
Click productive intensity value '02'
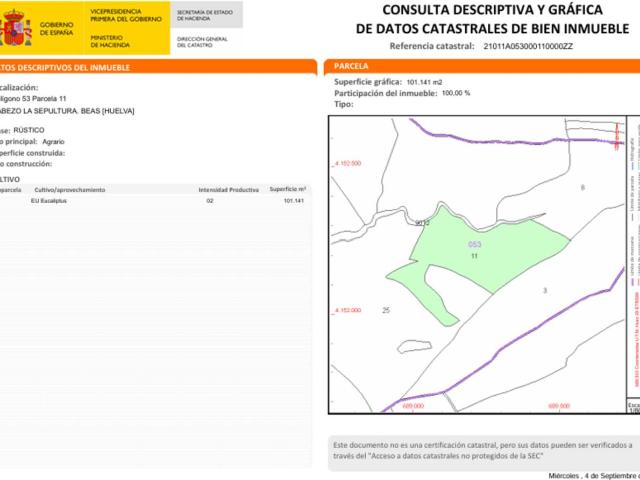(x=210, y=201)
